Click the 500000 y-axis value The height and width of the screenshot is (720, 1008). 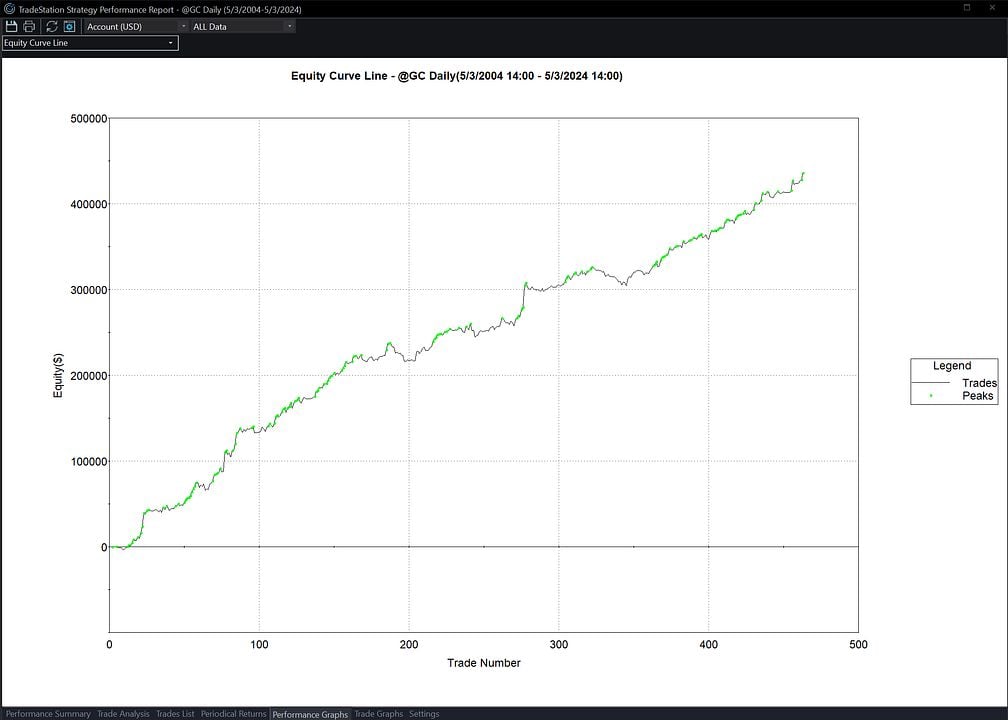89,118
